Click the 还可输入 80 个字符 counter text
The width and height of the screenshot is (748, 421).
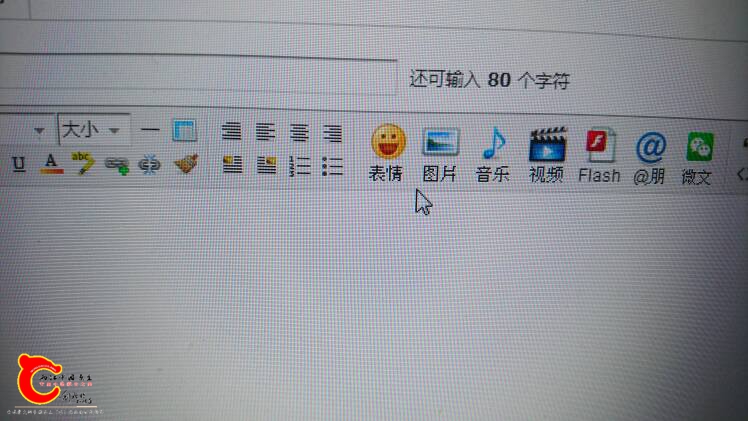pyautogui.click(x=489, y=80)
